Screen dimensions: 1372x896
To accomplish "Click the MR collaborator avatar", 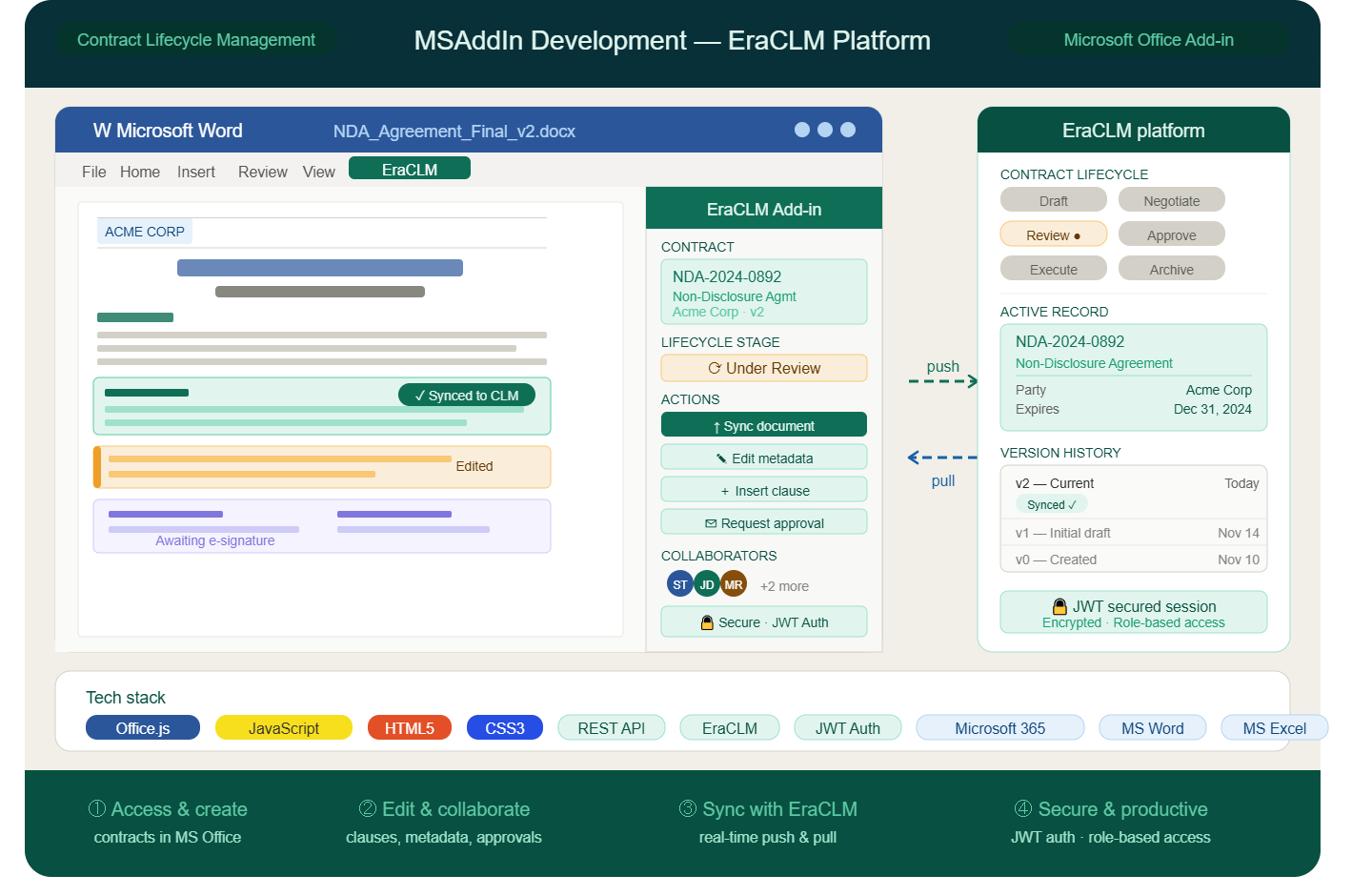I will (x=734, y=584).
